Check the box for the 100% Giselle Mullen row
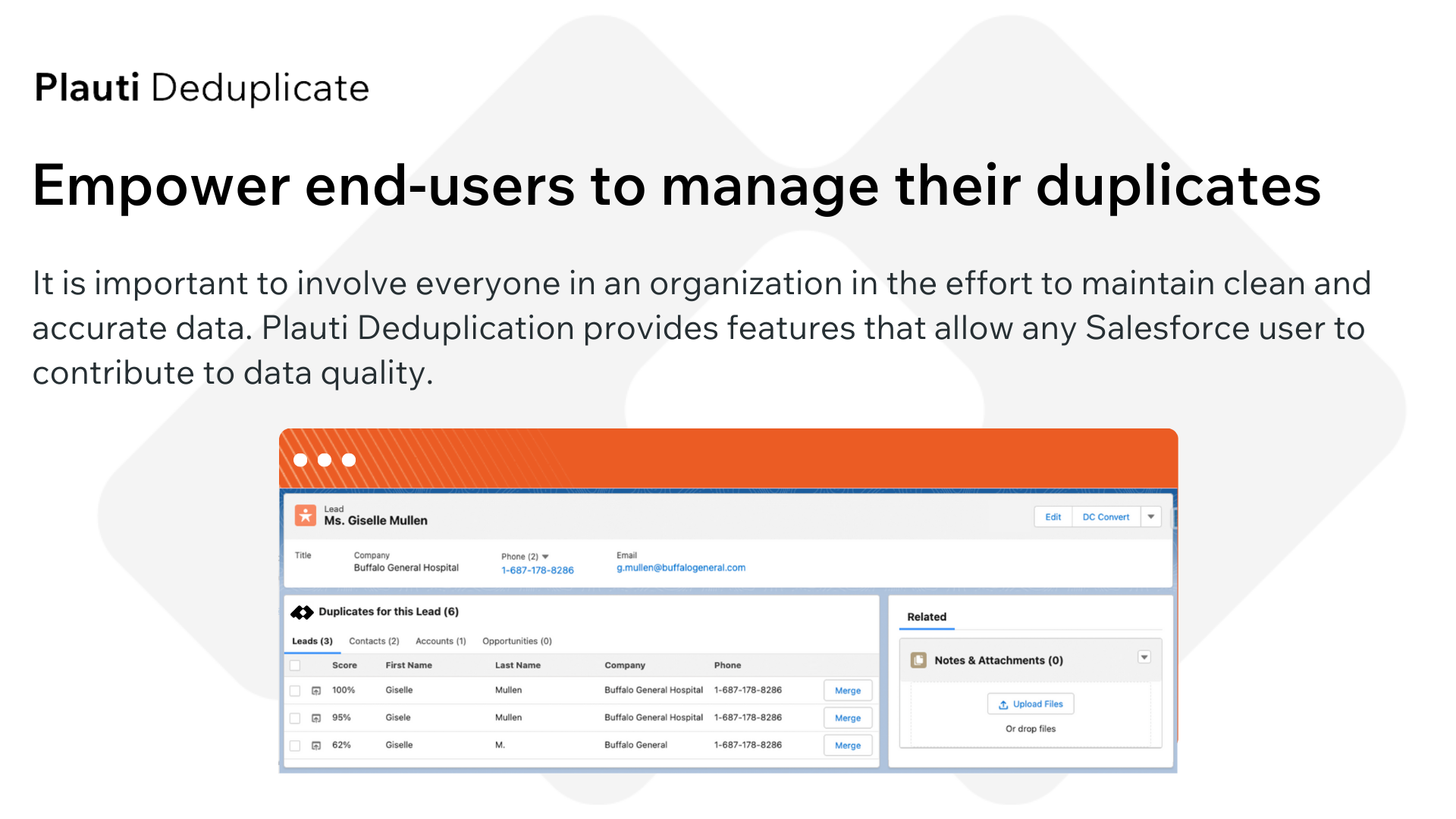Viewport: 1456px width, 819px height. click(x=295, y=691)
